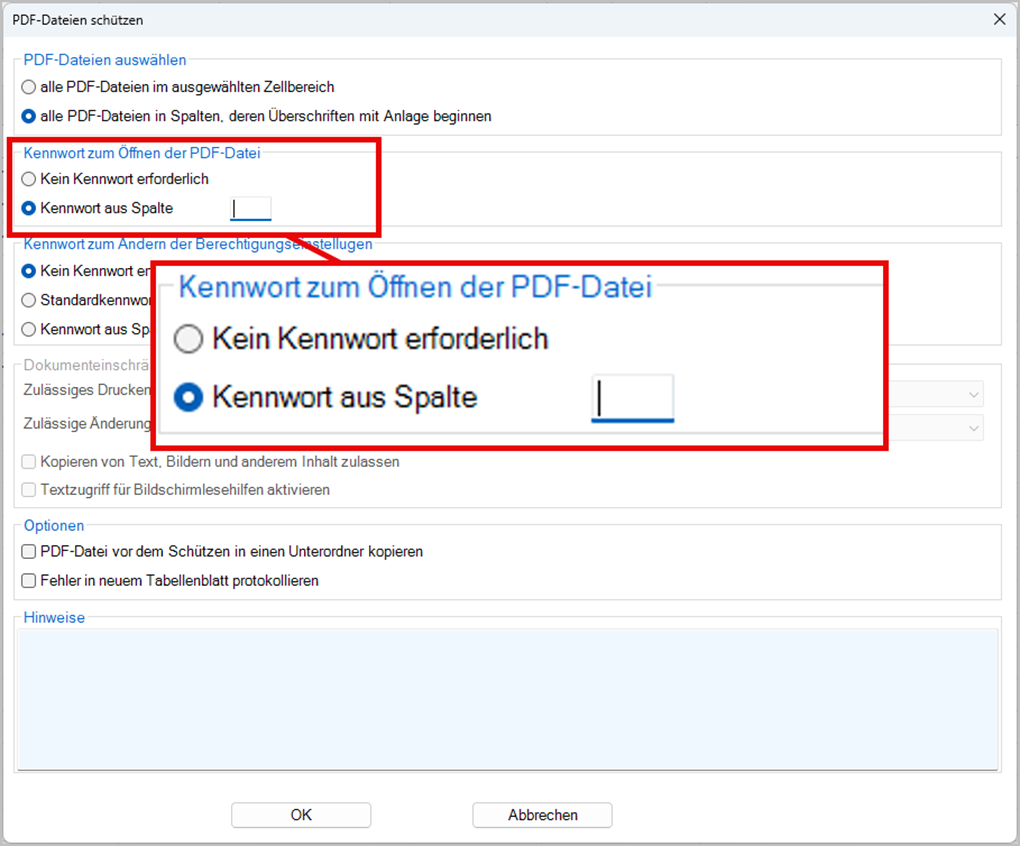
Task: Close the 'PDF-Dateien schützen' dialog window
Action: pos(998,19)
